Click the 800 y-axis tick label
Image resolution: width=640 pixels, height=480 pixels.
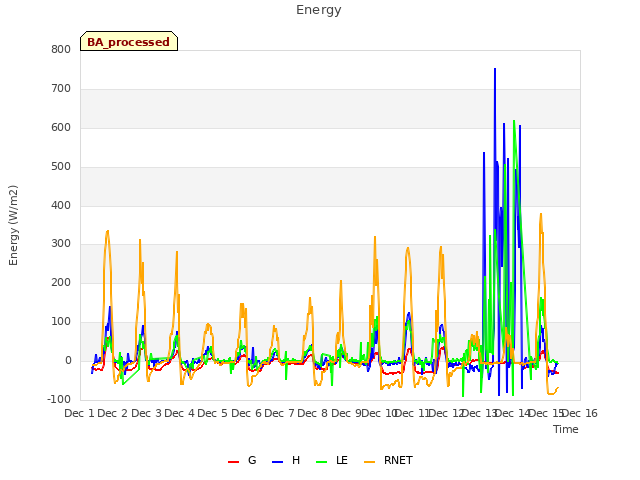61,49
